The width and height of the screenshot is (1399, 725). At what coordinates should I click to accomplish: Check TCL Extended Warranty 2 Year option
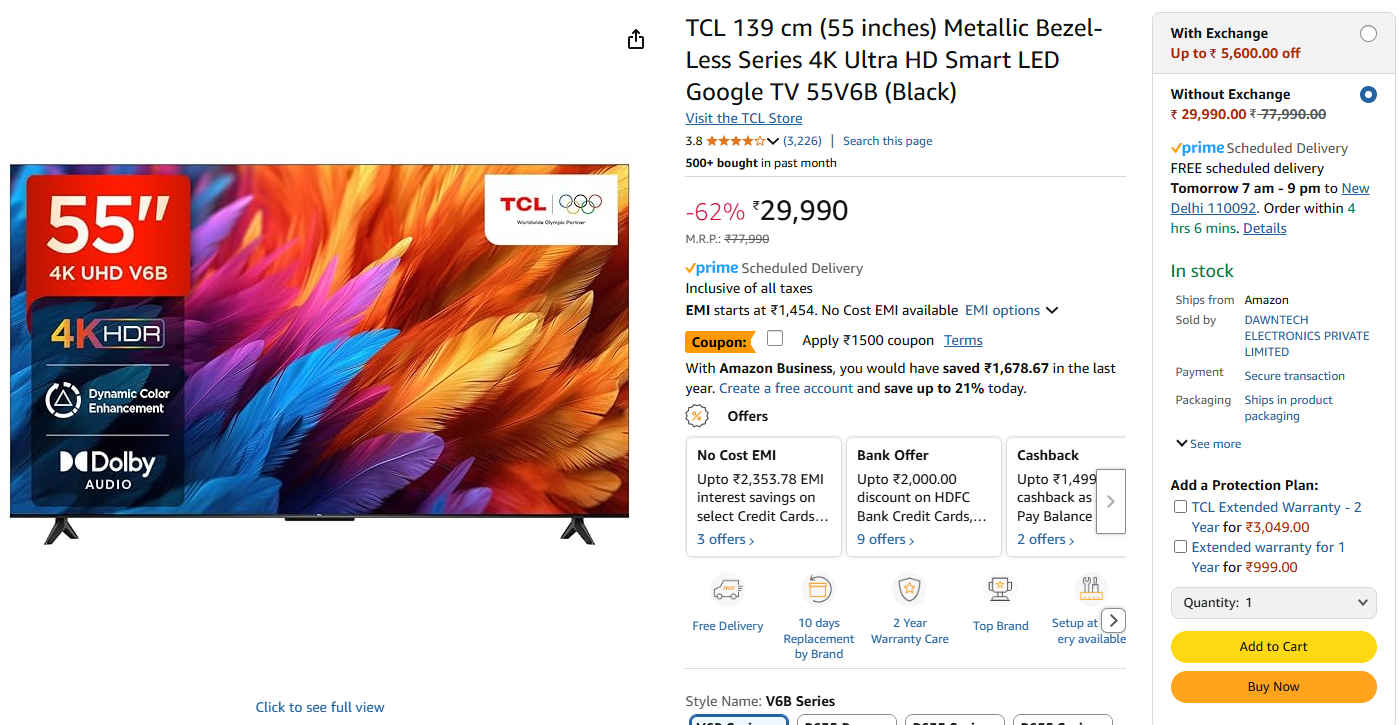tap(1180, 507)
